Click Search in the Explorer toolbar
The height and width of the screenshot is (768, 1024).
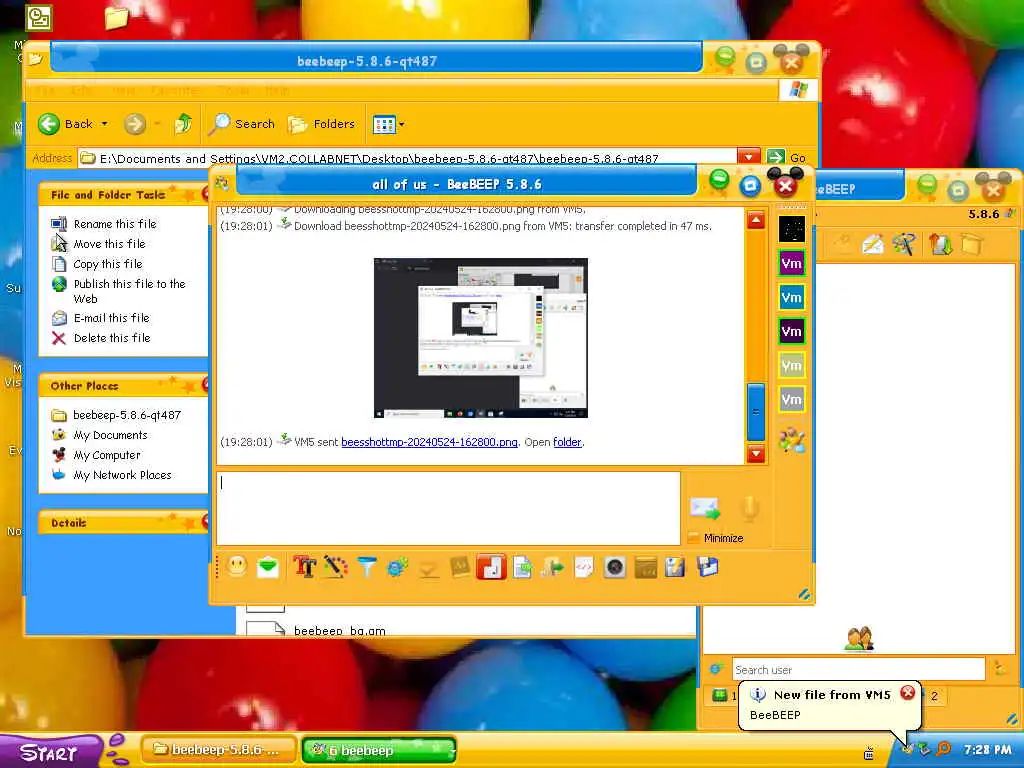coord(242,123)
